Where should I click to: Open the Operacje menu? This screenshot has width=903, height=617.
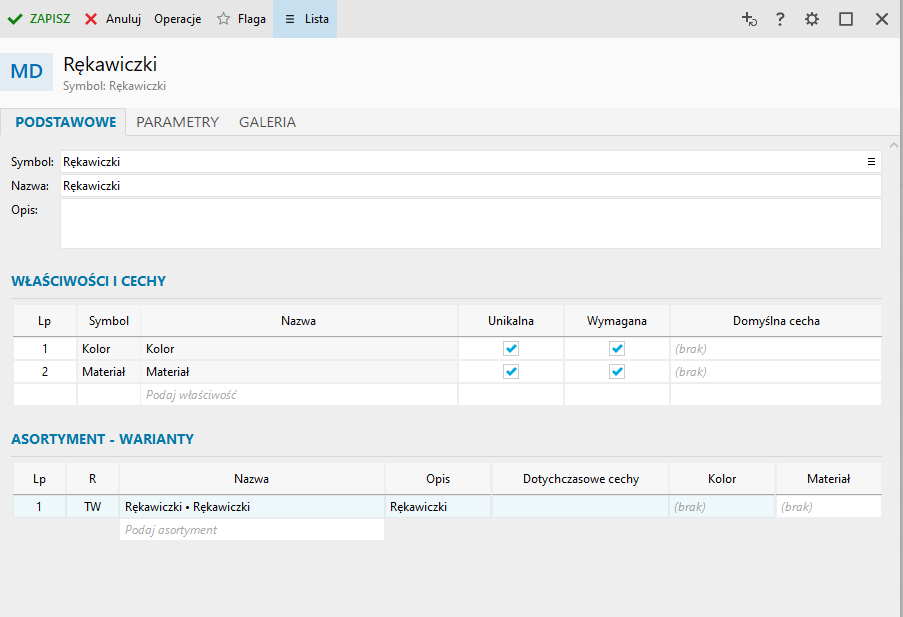click(x=177, y=19)
